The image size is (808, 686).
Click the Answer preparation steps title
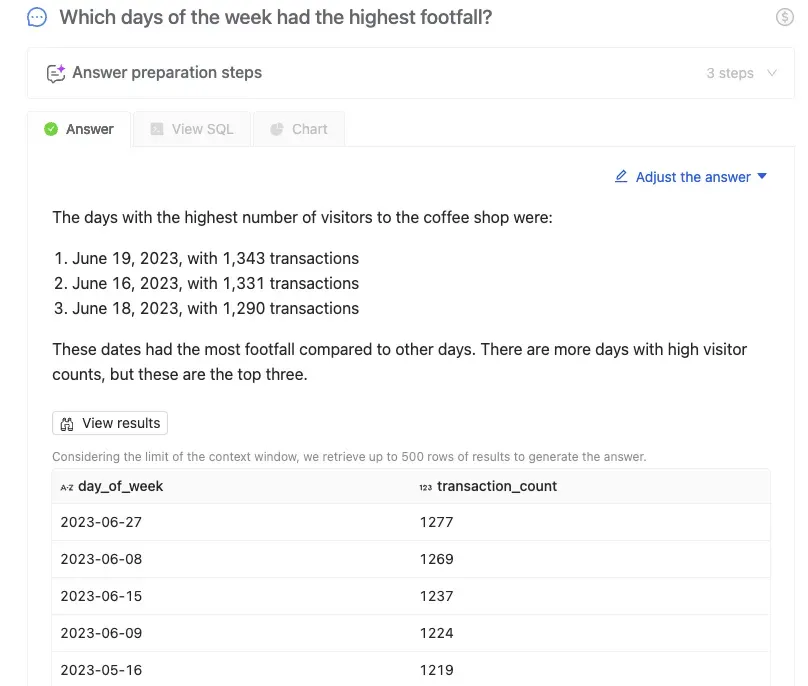tap(167, 73)
